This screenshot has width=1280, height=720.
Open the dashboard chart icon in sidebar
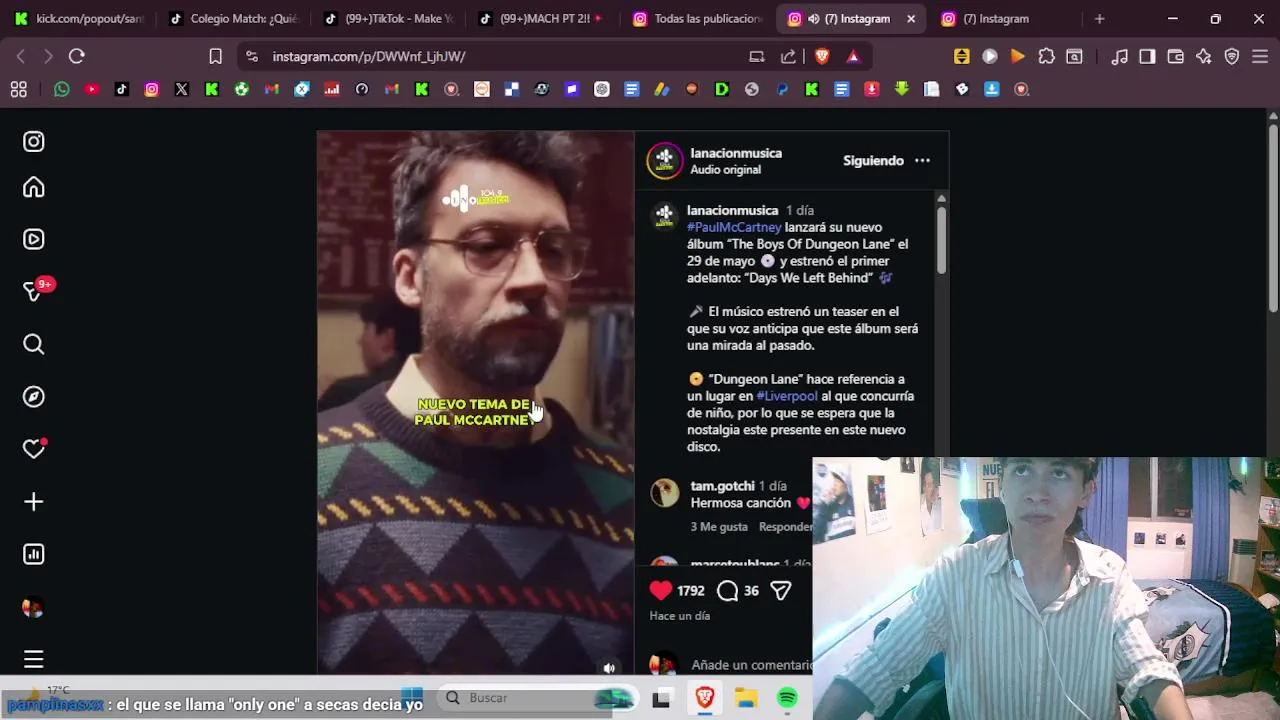[34, 554]
